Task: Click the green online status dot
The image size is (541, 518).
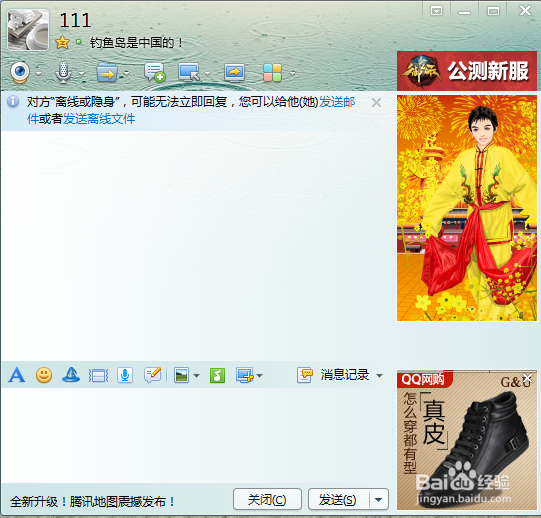Action: click(79, 42)
